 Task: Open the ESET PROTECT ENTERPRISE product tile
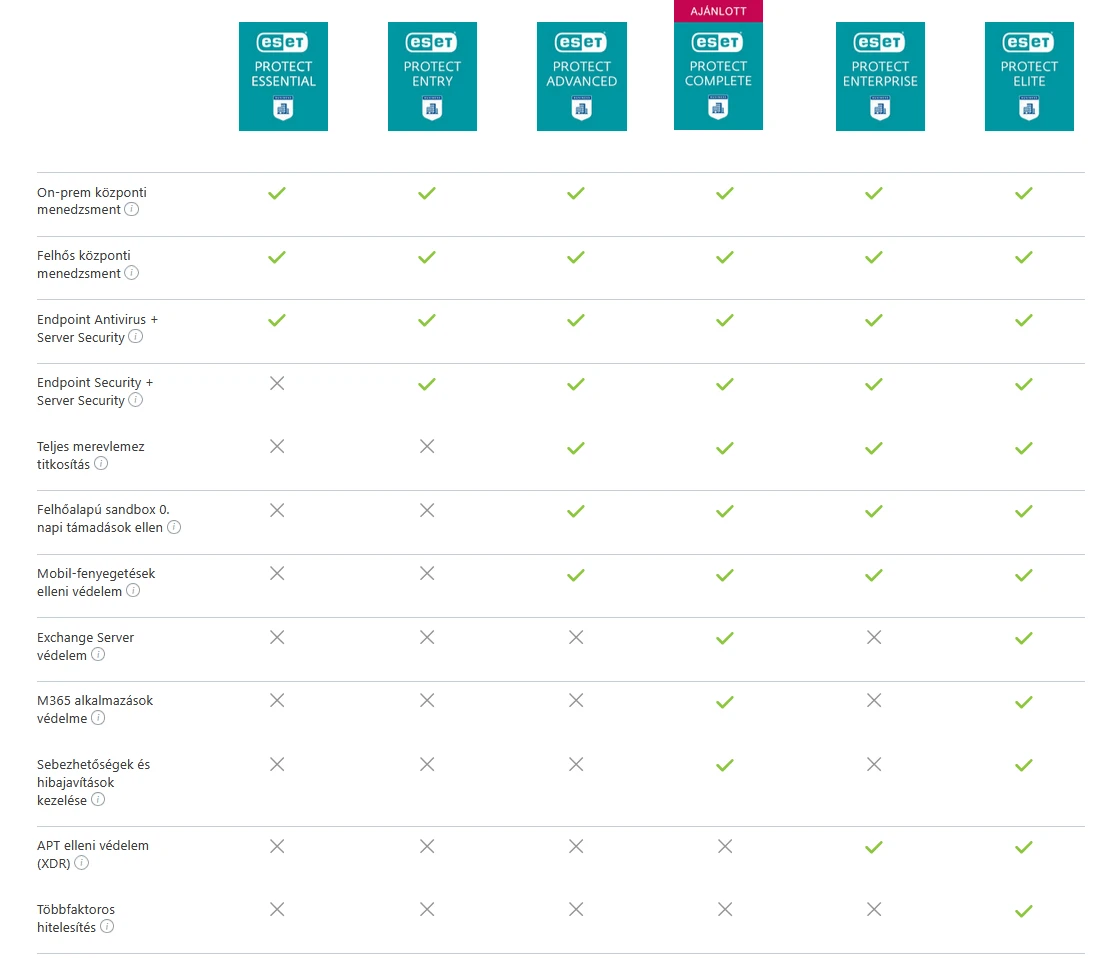tap(880, 76)
